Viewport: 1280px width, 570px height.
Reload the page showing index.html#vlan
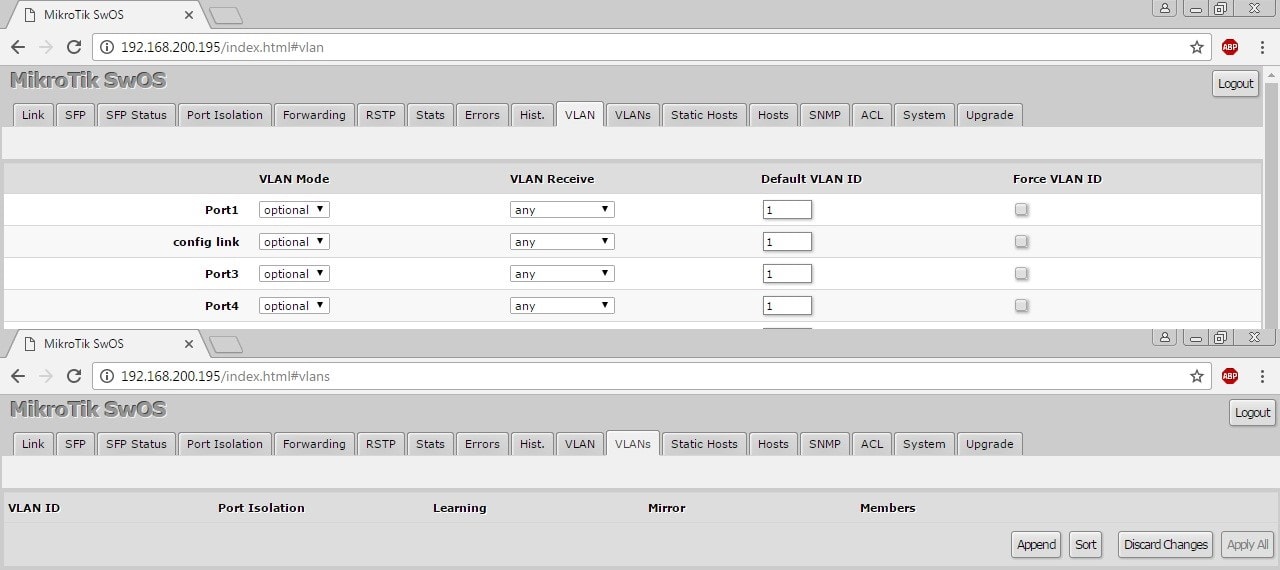click(73, 47)
